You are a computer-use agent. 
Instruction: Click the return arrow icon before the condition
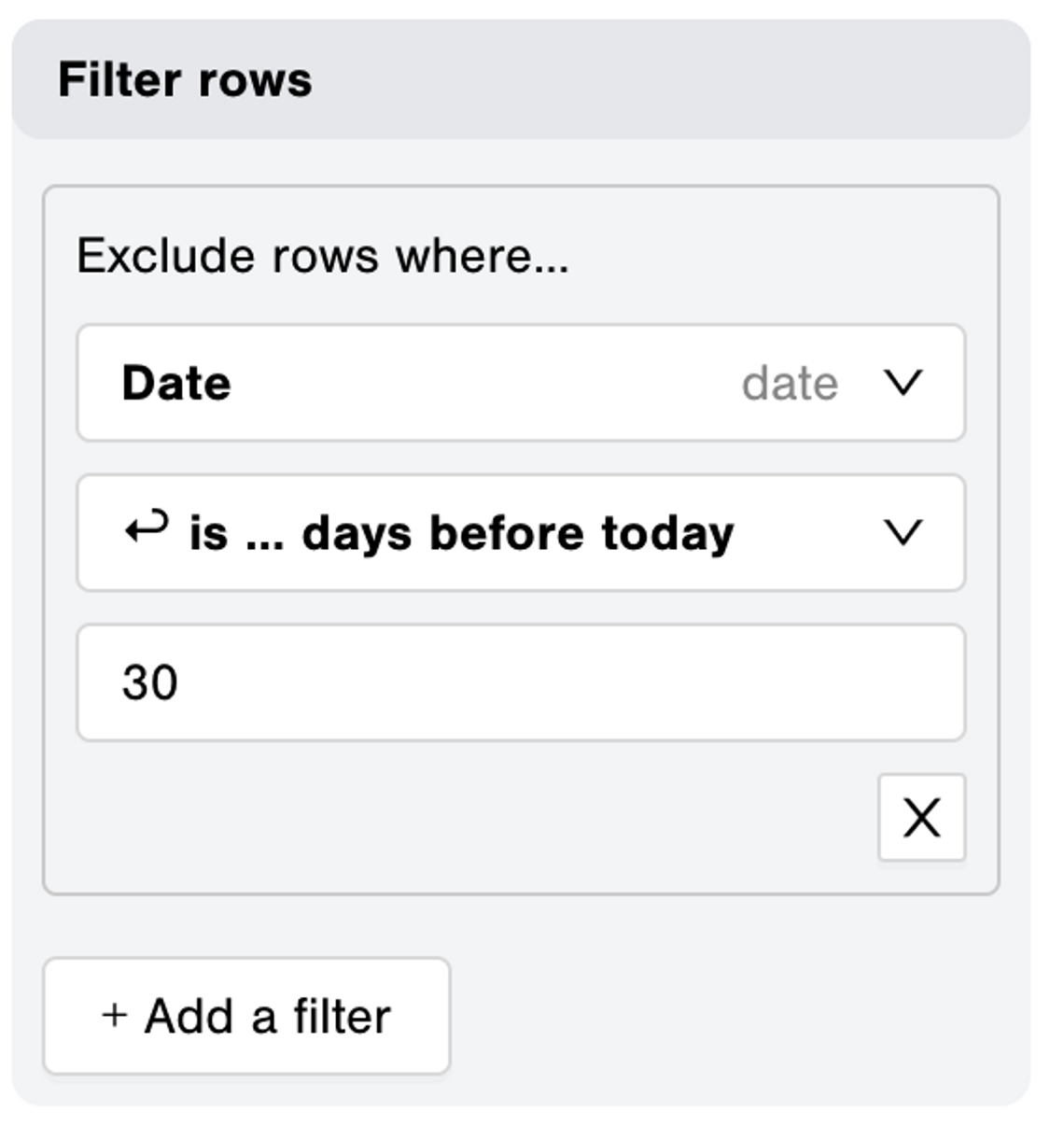(x=145, y=528)
